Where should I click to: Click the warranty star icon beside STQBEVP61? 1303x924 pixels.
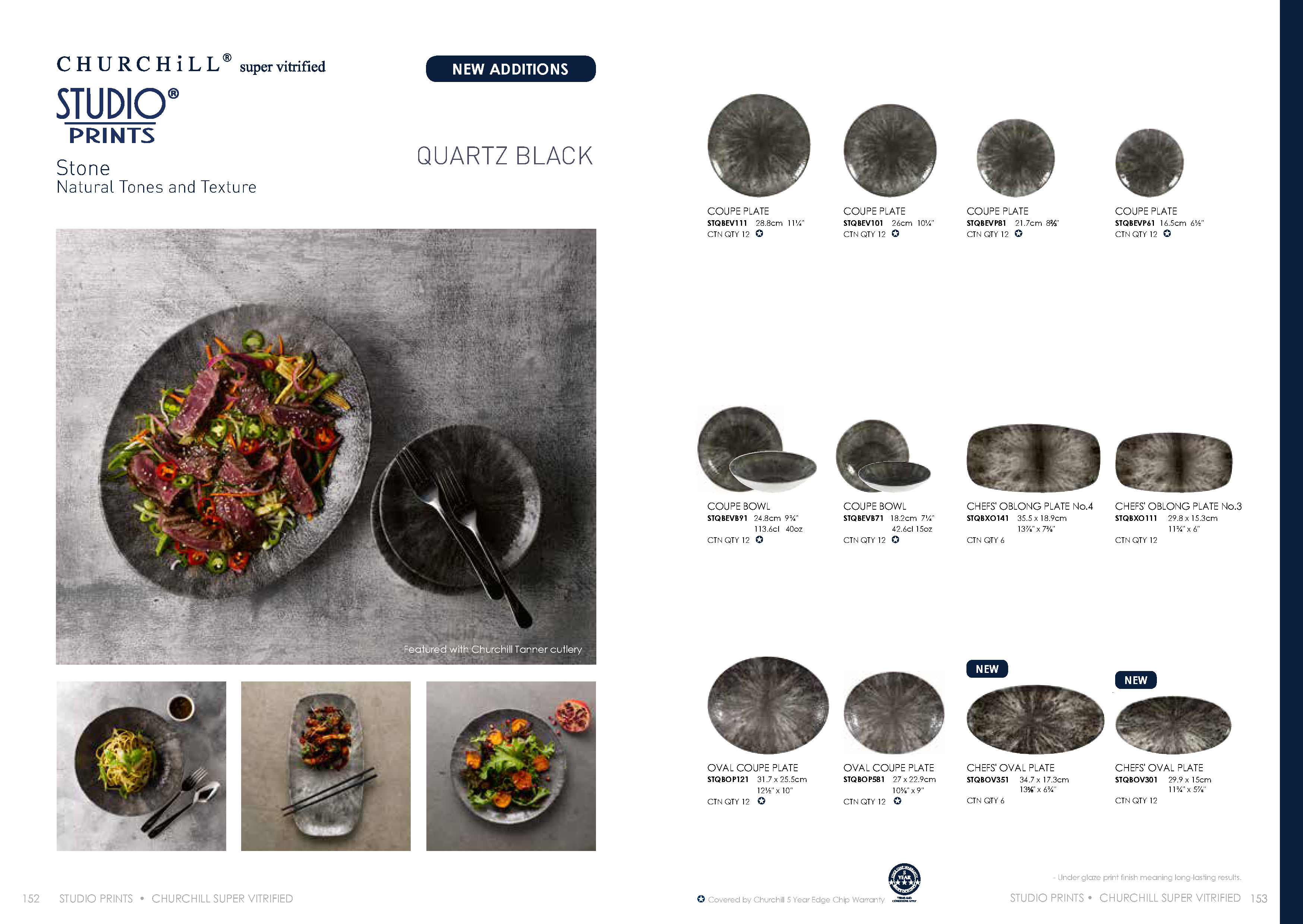1167,234
